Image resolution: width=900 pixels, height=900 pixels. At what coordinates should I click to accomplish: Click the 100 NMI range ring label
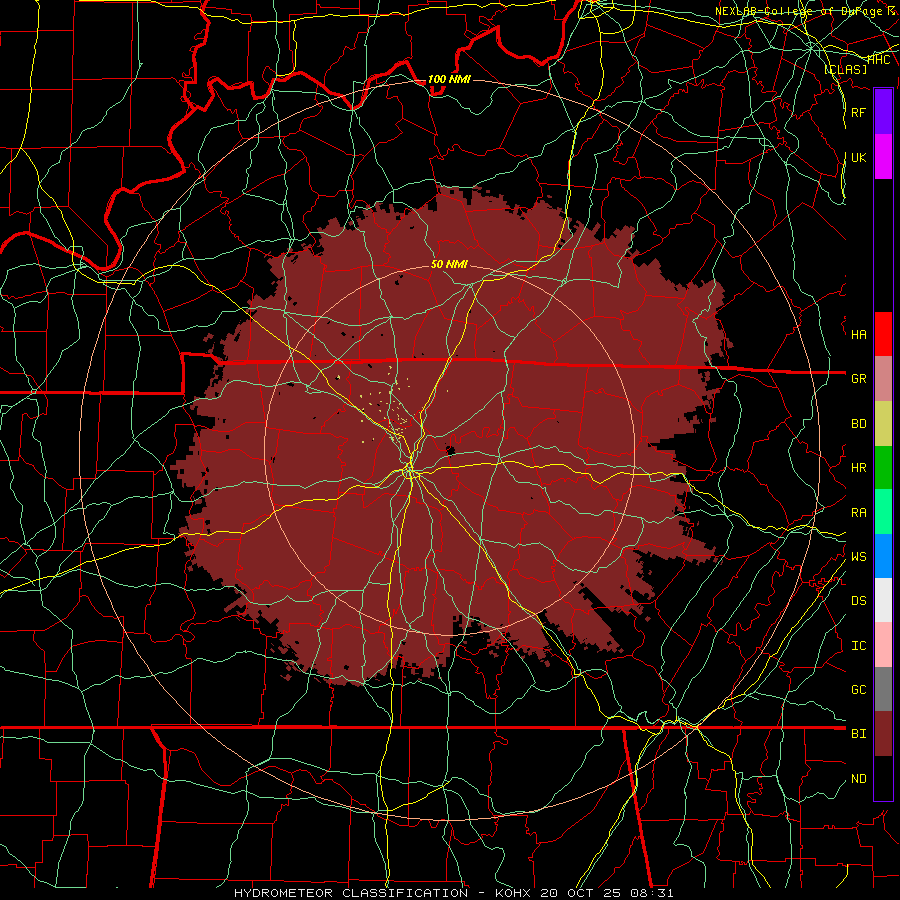[449, 79]
